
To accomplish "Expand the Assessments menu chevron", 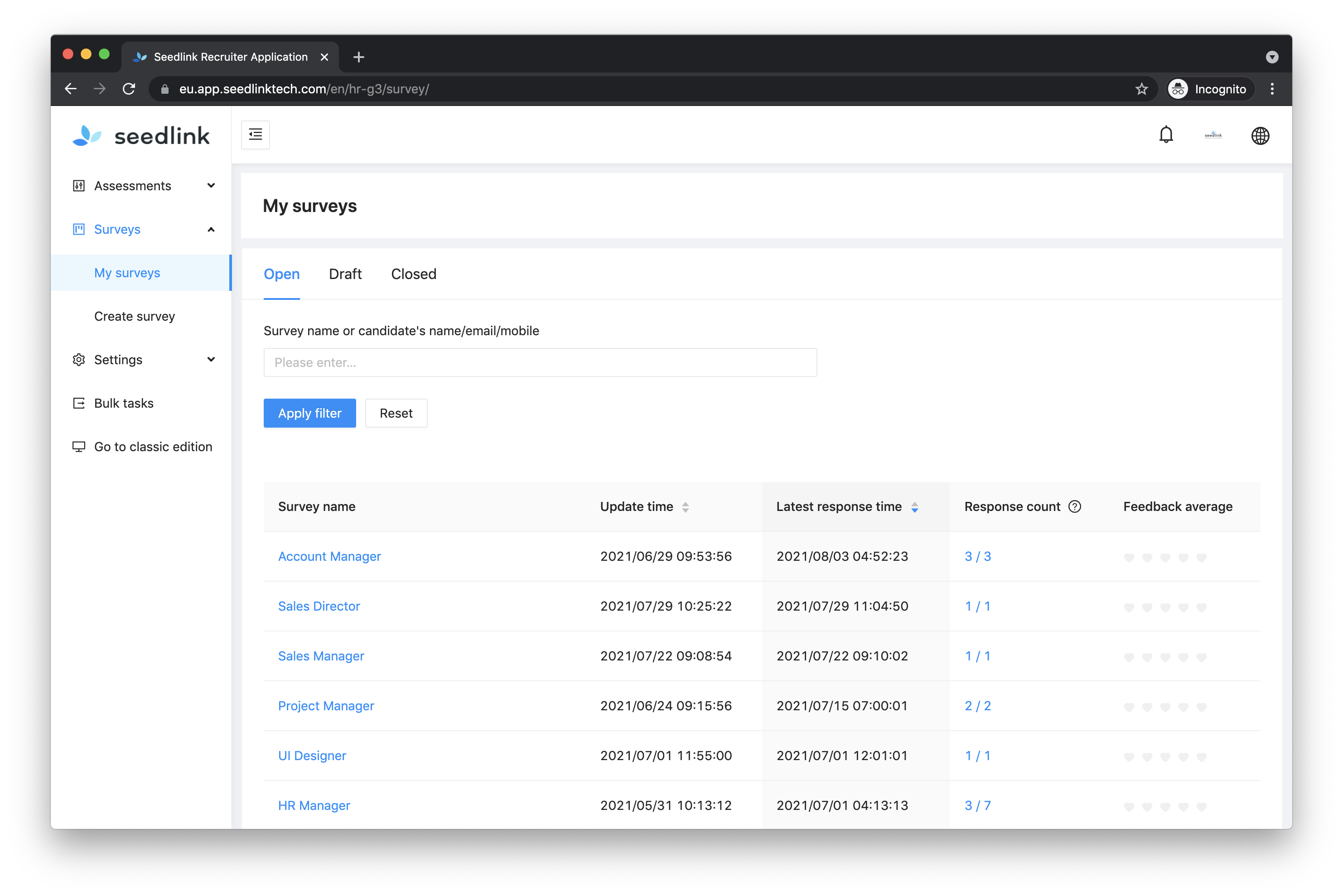I will [x=211, y=186].
